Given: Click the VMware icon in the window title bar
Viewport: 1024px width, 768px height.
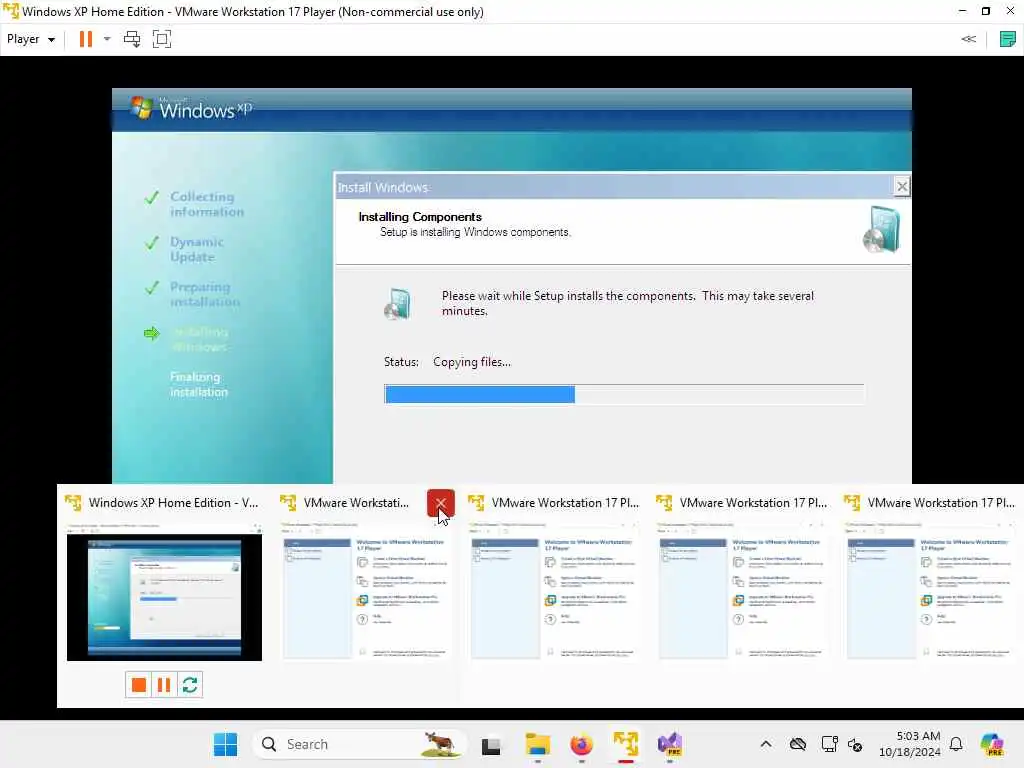Looking at the screenshot, I should [10, 11].
